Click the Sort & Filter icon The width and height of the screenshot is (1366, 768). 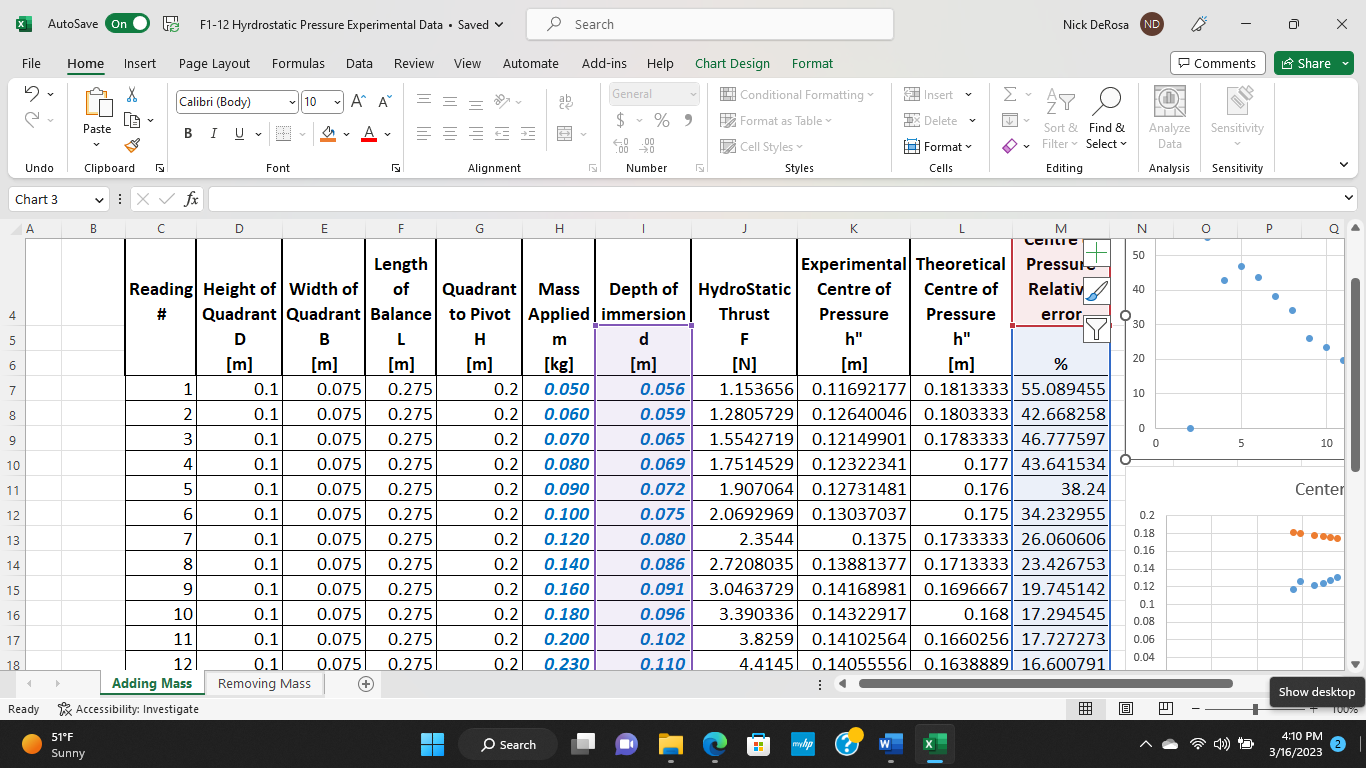1061,118
